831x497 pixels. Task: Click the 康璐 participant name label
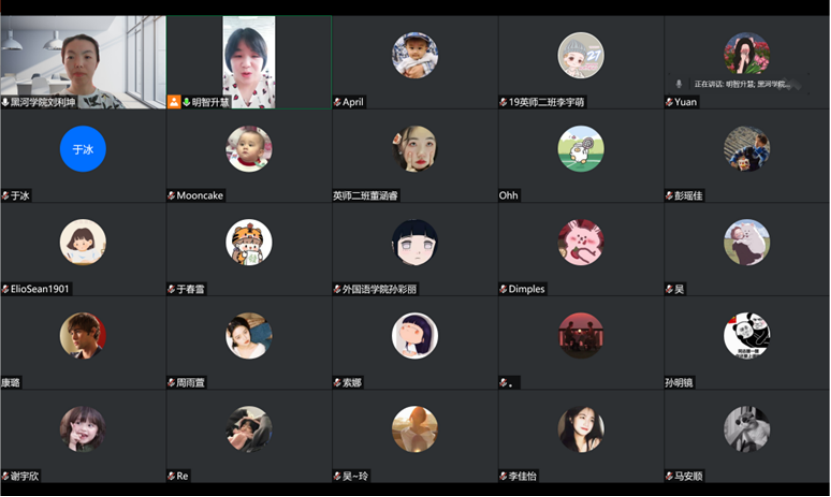click(11, 383)
